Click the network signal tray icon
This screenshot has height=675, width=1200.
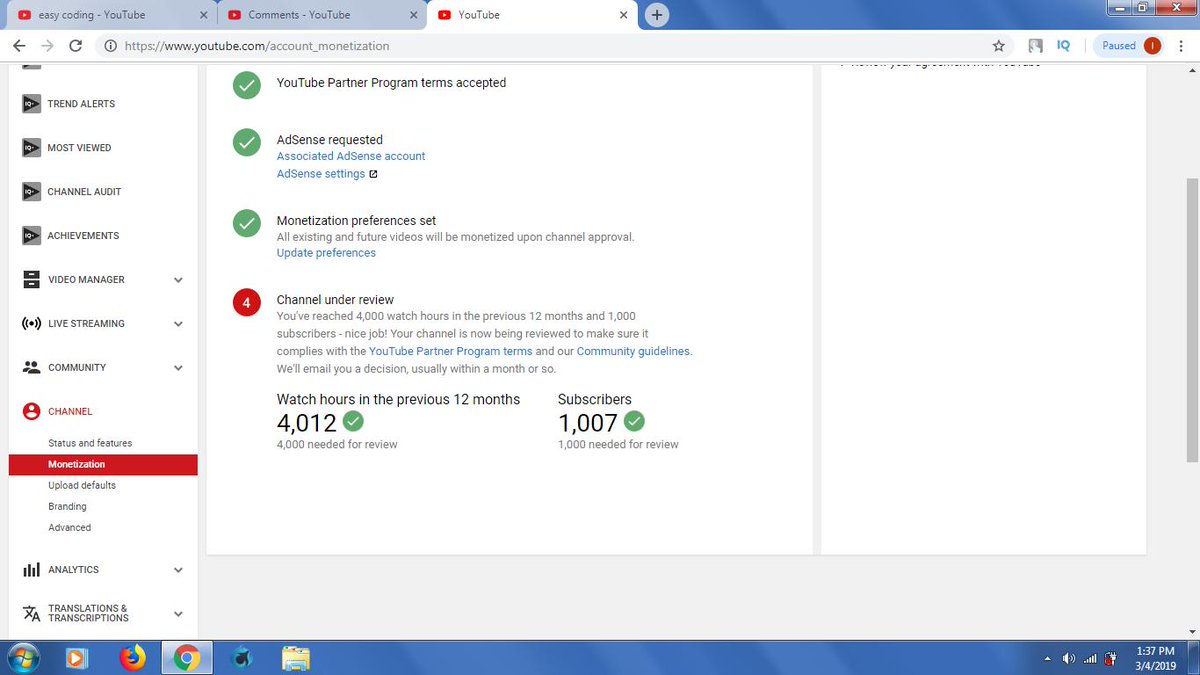pos(1090,659)
